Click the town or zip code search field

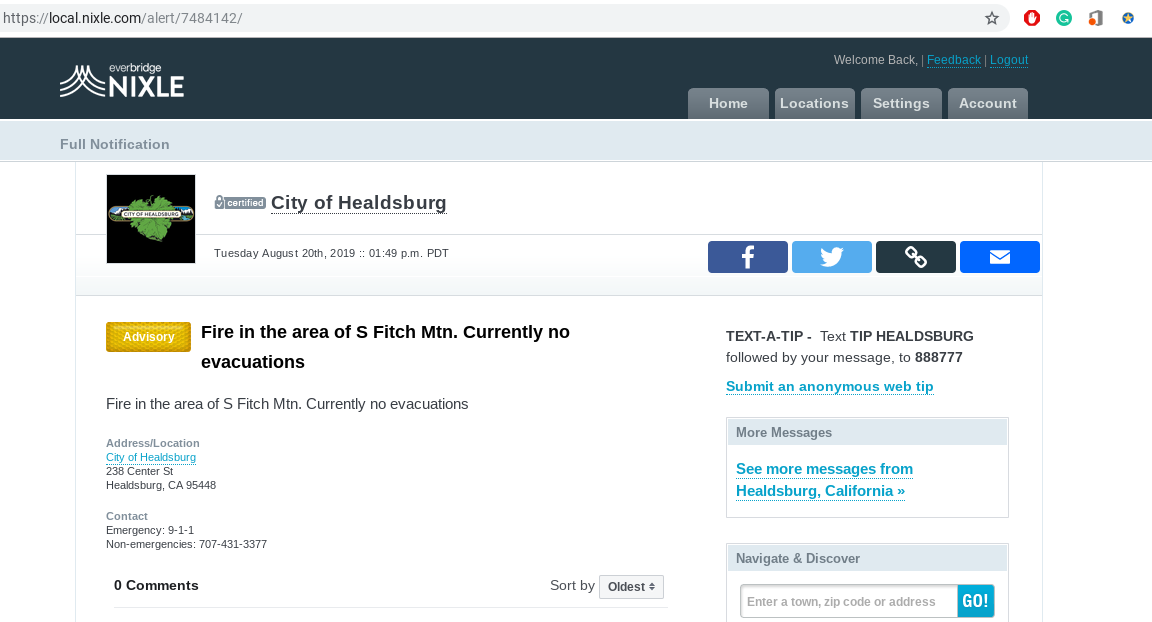pyautogui.click(x=849, y=602)
